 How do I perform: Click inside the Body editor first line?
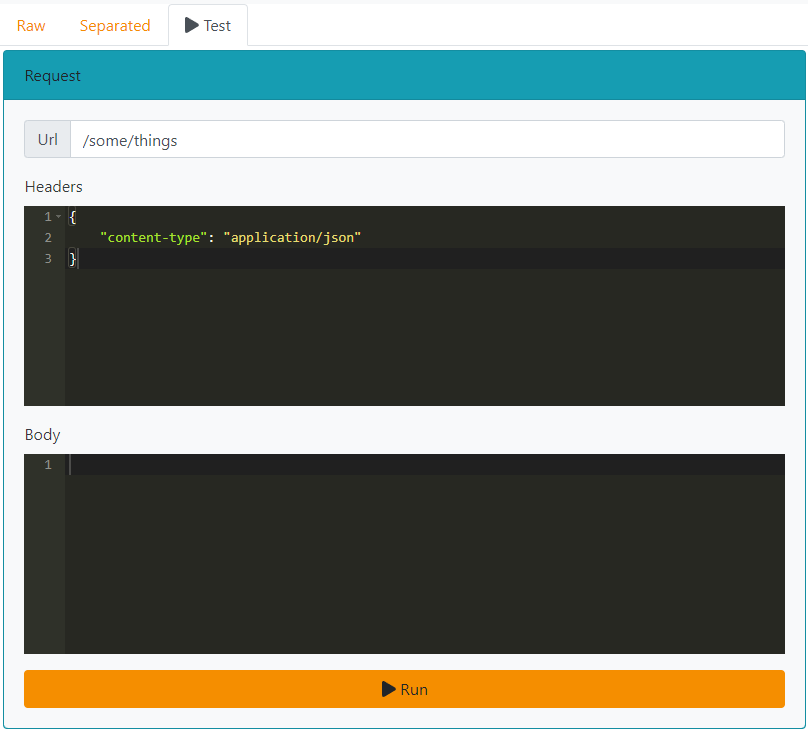[x=425, y=465]
